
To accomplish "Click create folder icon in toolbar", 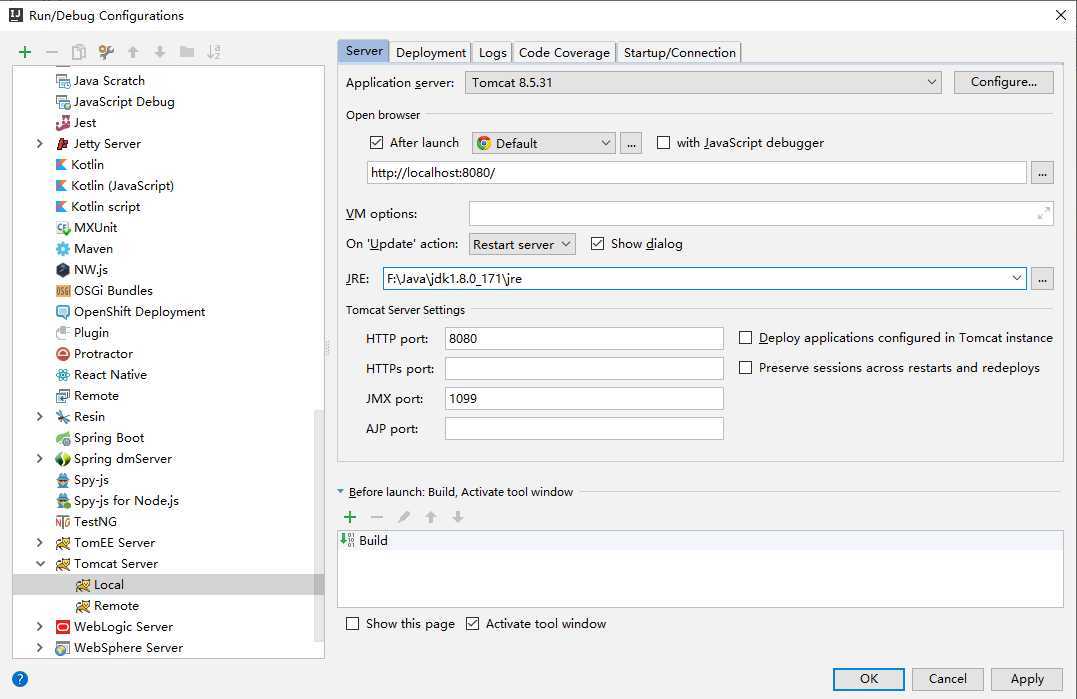I will pyautogui.click(x=187, y=52).
